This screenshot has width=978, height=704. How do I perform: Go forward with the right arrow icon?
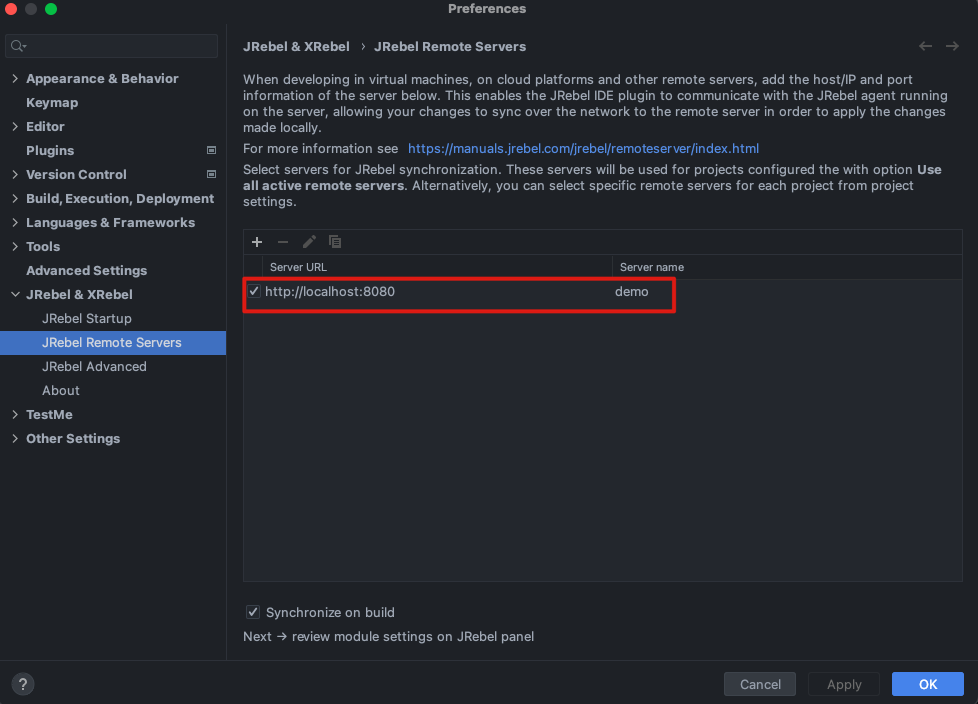click(x=952, y=46)
